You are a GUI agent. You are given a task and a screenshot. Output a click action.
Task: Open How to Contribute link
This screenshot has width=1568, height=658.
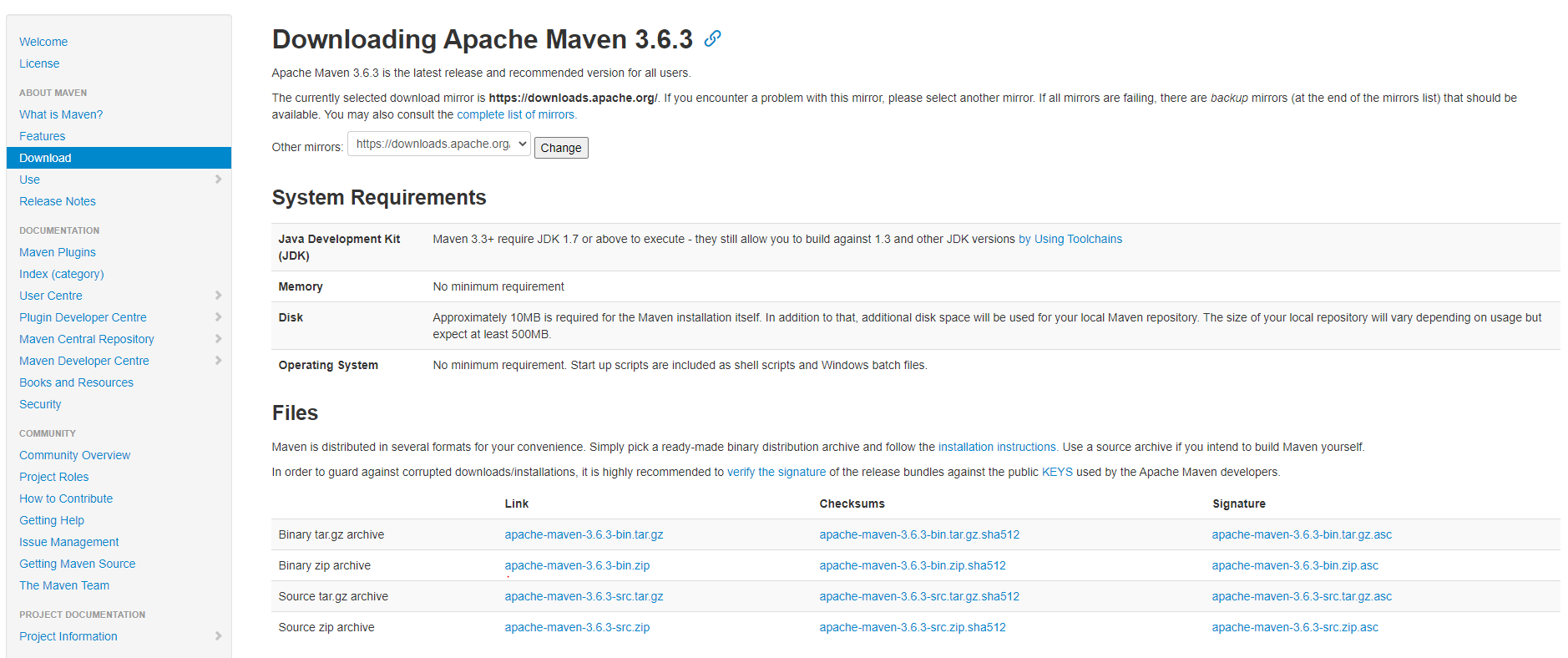[66, 499]
